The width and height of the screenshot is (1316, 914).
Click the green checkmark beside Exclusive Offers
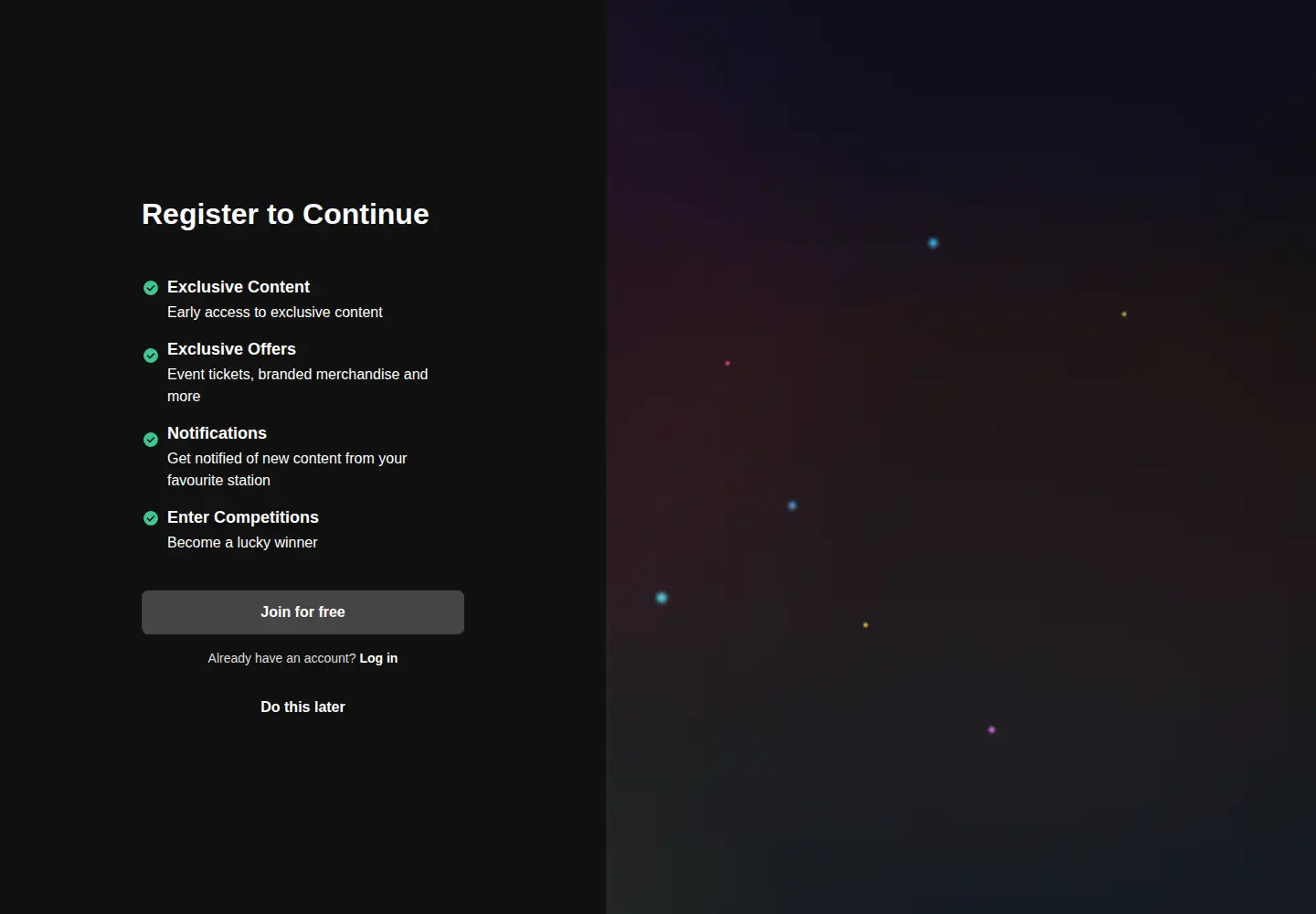coord(151,356)
